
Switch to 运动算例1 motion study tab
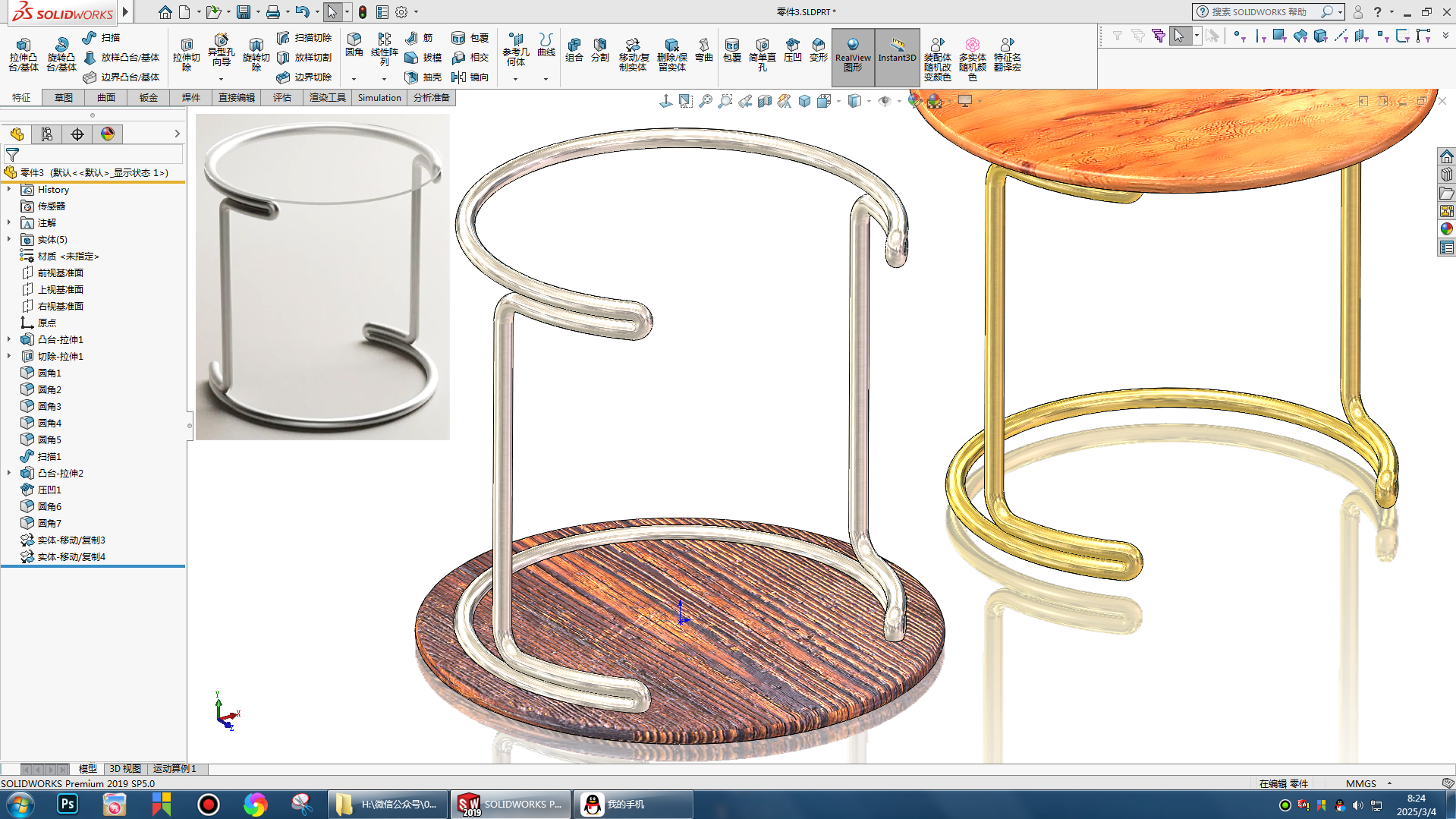175,769
